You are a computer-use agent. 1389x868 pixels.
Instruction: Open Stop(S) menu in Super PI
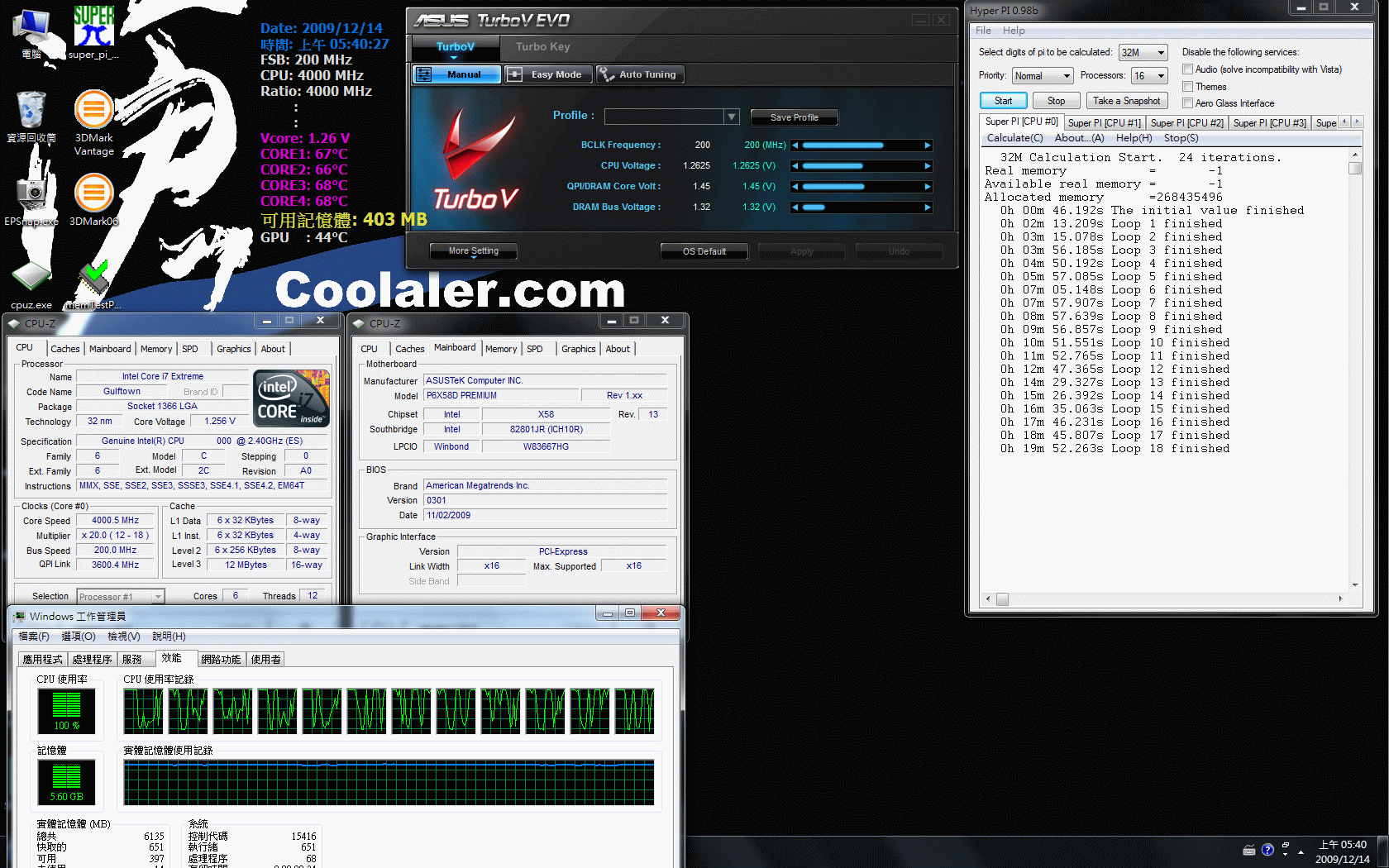pos(1181,138)
